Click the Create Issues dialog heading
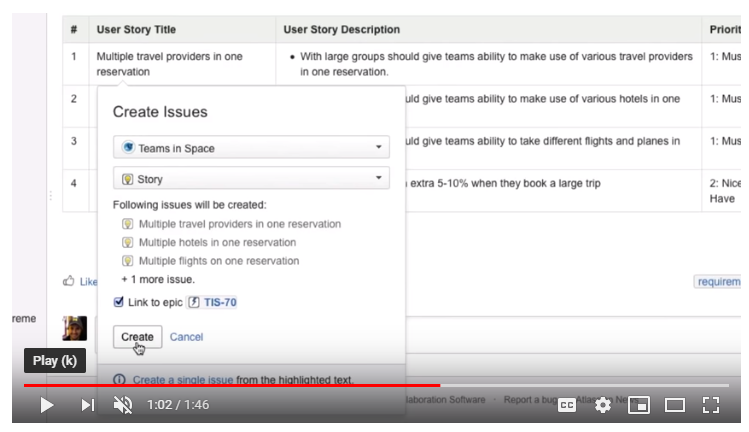 pyautogui.click(x=160, y=112)
